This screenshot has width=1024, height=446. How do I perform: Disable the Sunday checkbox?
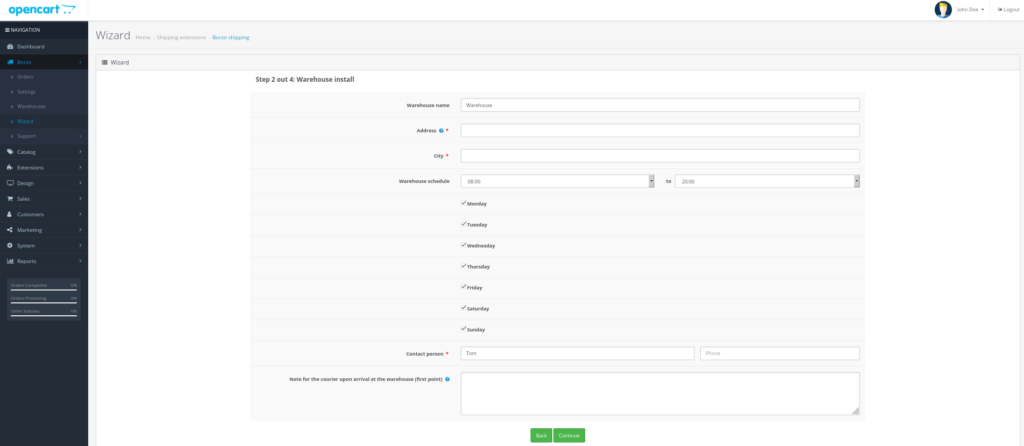pos(463,329)
